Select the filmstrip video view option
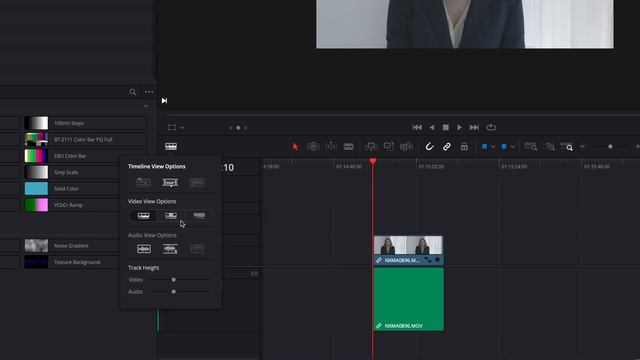Screen dimensions: 640x360 (x=143, y=216)
